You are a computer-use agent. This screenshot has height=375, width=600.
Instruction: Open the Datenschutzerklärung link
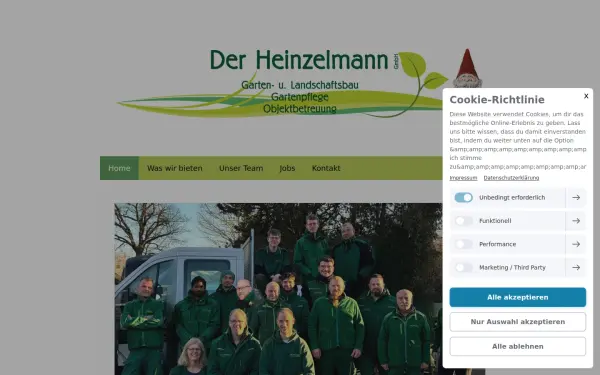(511, 178)
